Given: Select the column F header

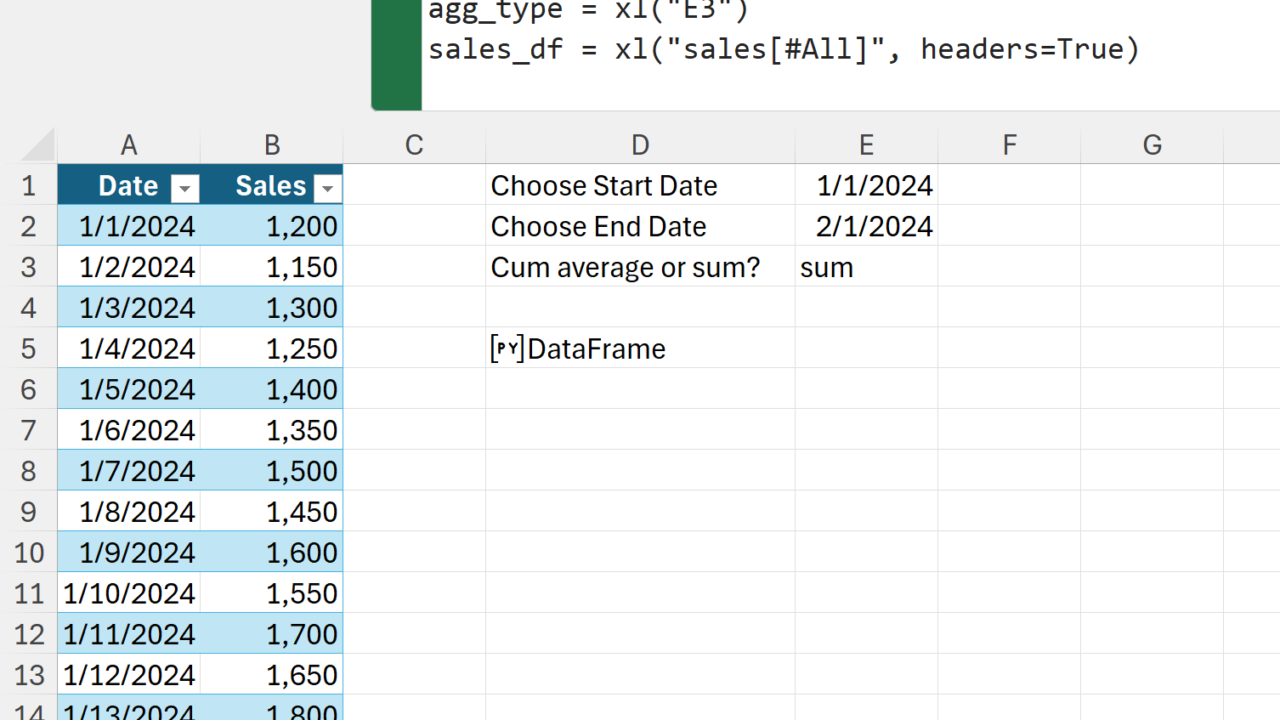Looking at the screenshot, I should pyautogui.click(x=1009, y=146).
